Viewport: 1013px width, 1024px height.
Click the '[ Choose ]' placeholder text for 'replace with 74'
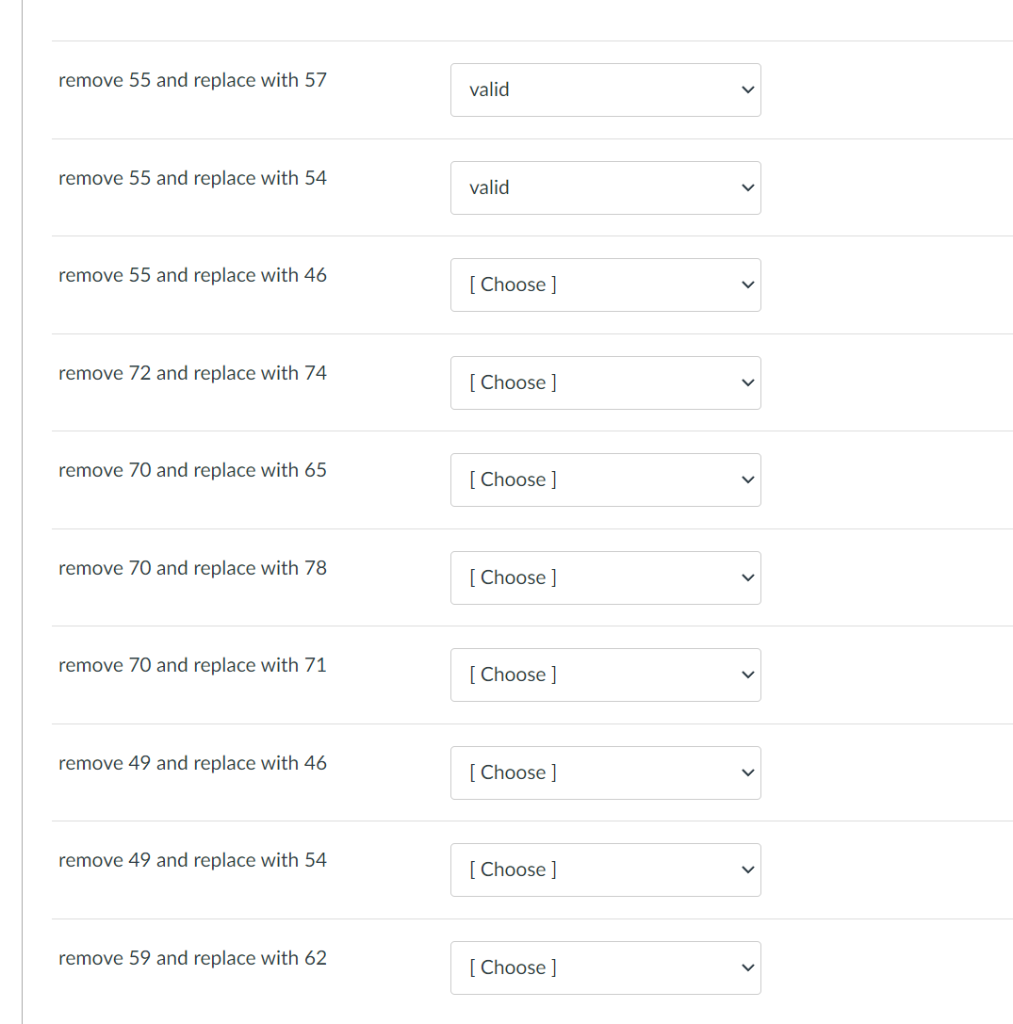[x=512, y=382]
